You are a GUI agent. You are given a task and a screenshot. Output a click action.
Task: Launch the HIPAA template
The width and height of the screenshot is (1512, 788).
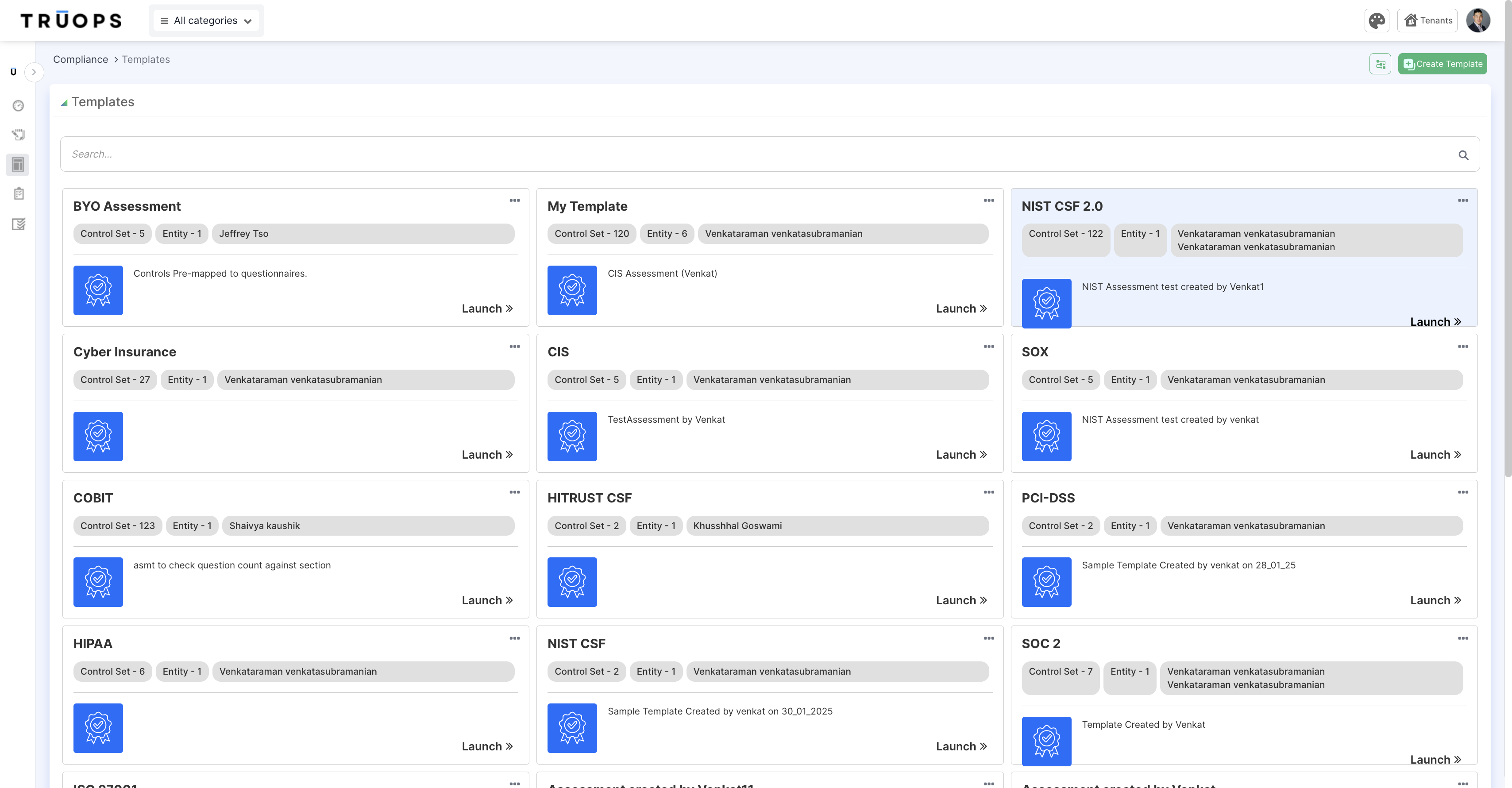[487, 746]
